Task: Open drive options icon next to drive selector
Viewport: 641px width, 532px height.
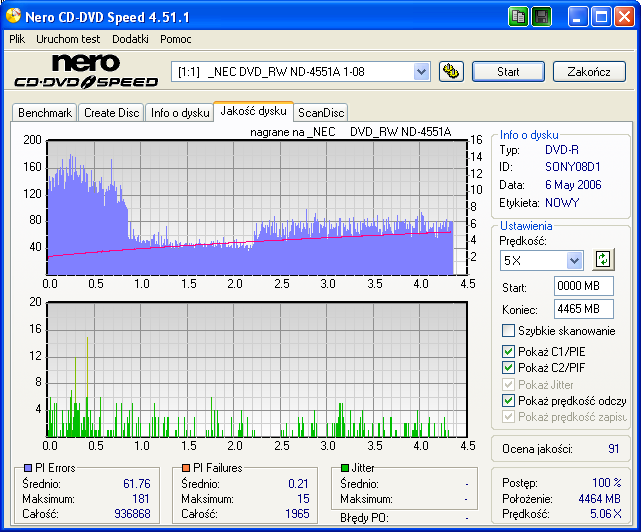Action: (x=451, y=72)
